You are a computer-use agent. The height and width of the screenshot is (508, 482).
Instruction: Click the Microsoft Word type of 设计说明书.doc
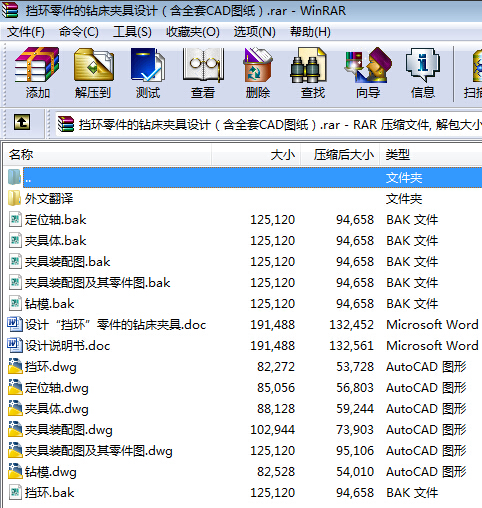(432, 346)
